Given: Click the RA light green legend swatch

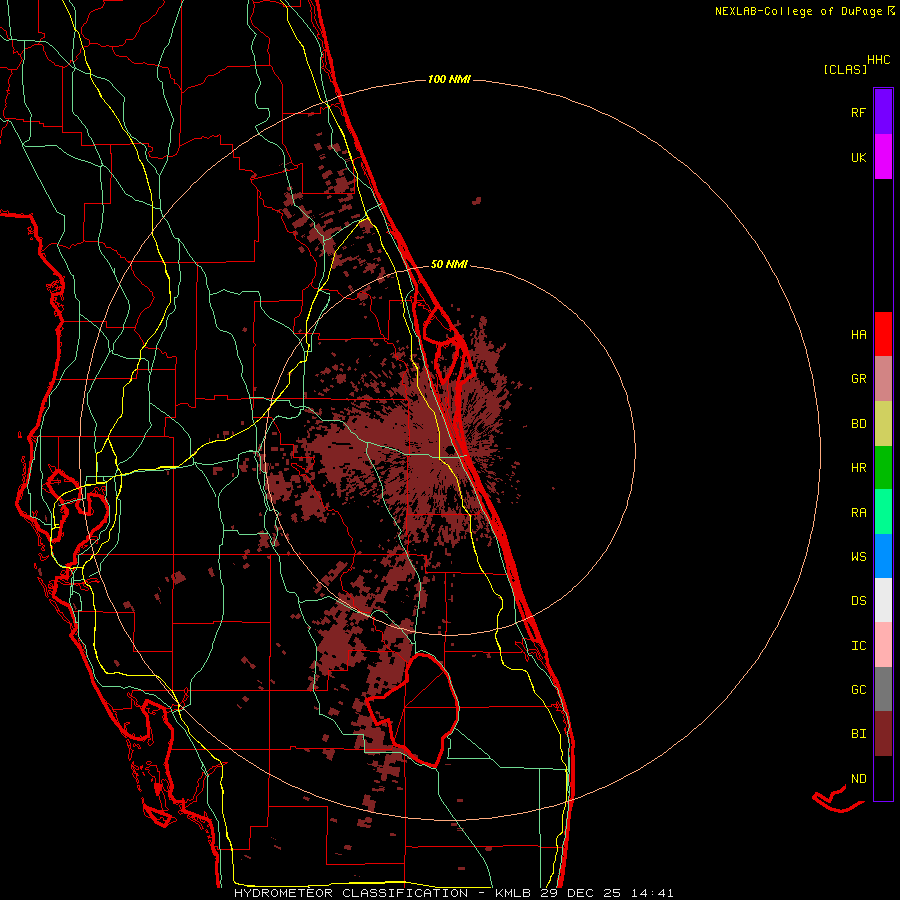Looking at the screenshot, I should (x=883, y=512).
